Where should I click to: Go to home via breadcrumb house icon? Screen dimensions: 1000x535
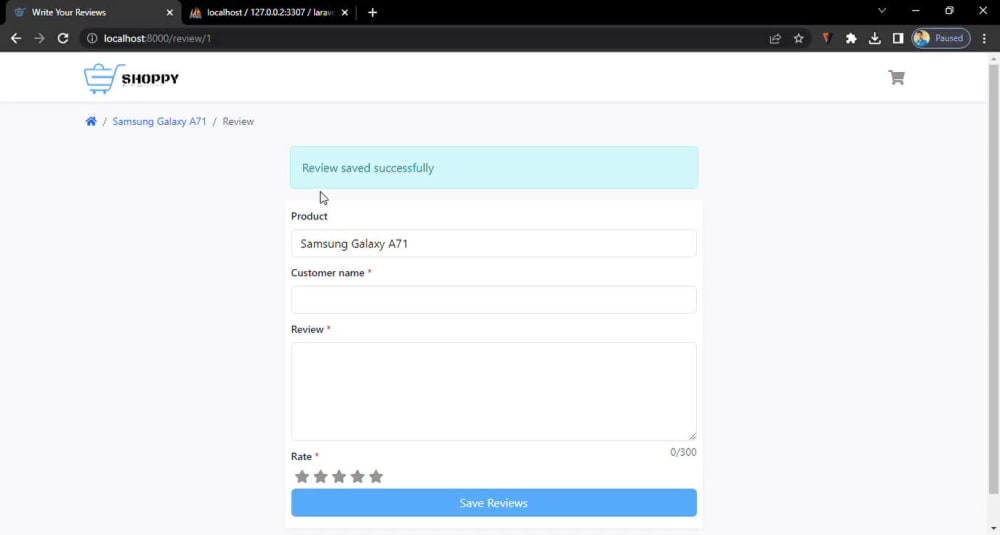pos(91,121)
